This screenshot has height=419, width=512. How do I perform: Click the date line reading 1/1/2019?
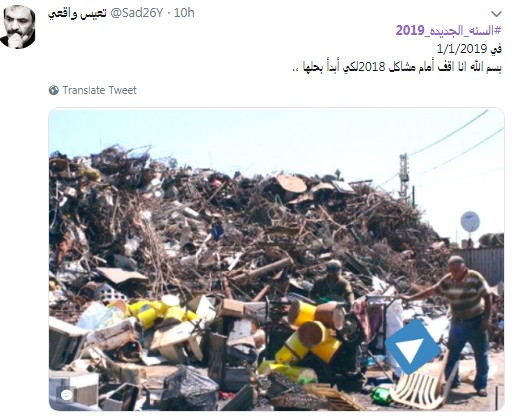click(x=469, y=49)
